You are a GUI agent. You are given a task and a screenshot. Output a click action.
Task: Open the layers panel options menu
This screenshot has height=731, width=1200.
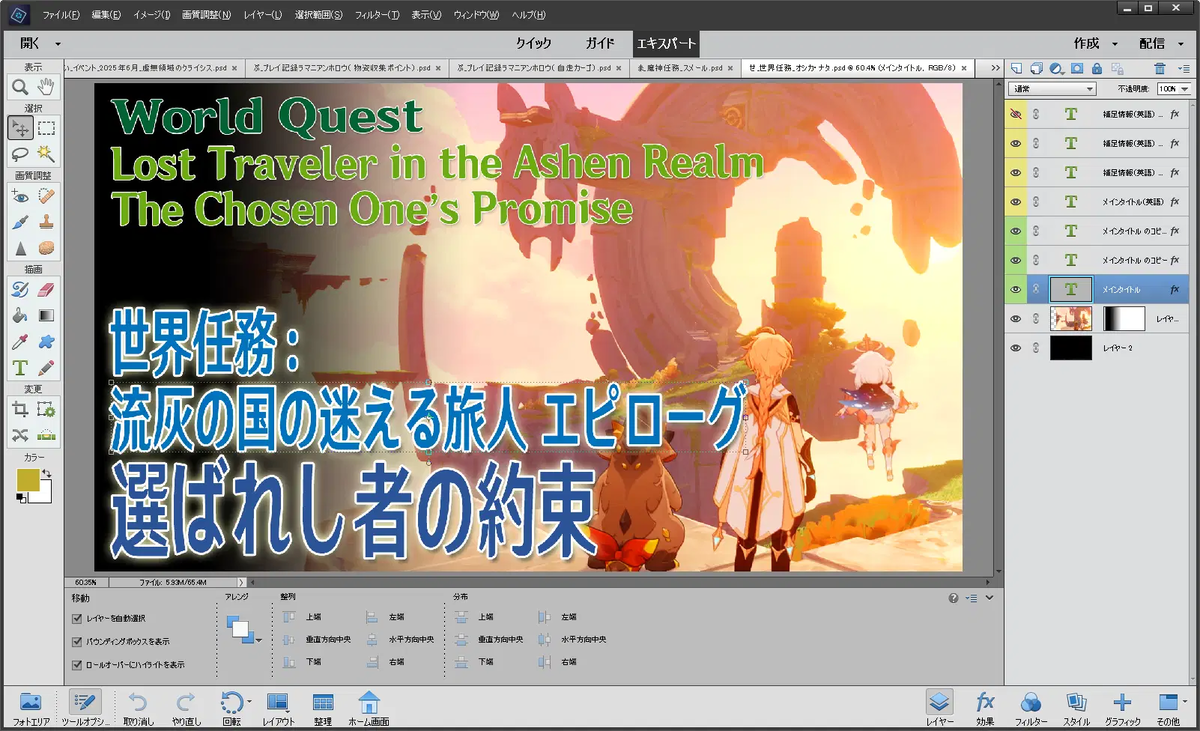tap(1183, 68)
